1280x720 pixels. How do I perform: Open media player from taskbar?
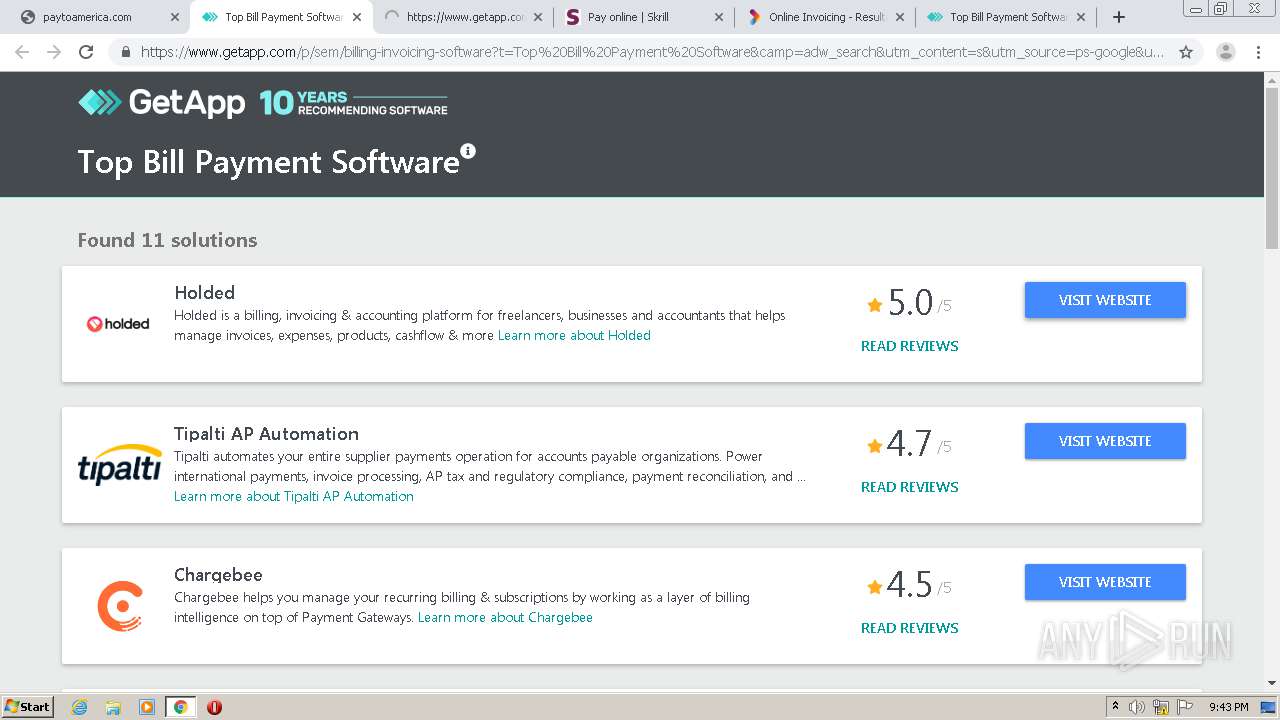coord(146,707)
